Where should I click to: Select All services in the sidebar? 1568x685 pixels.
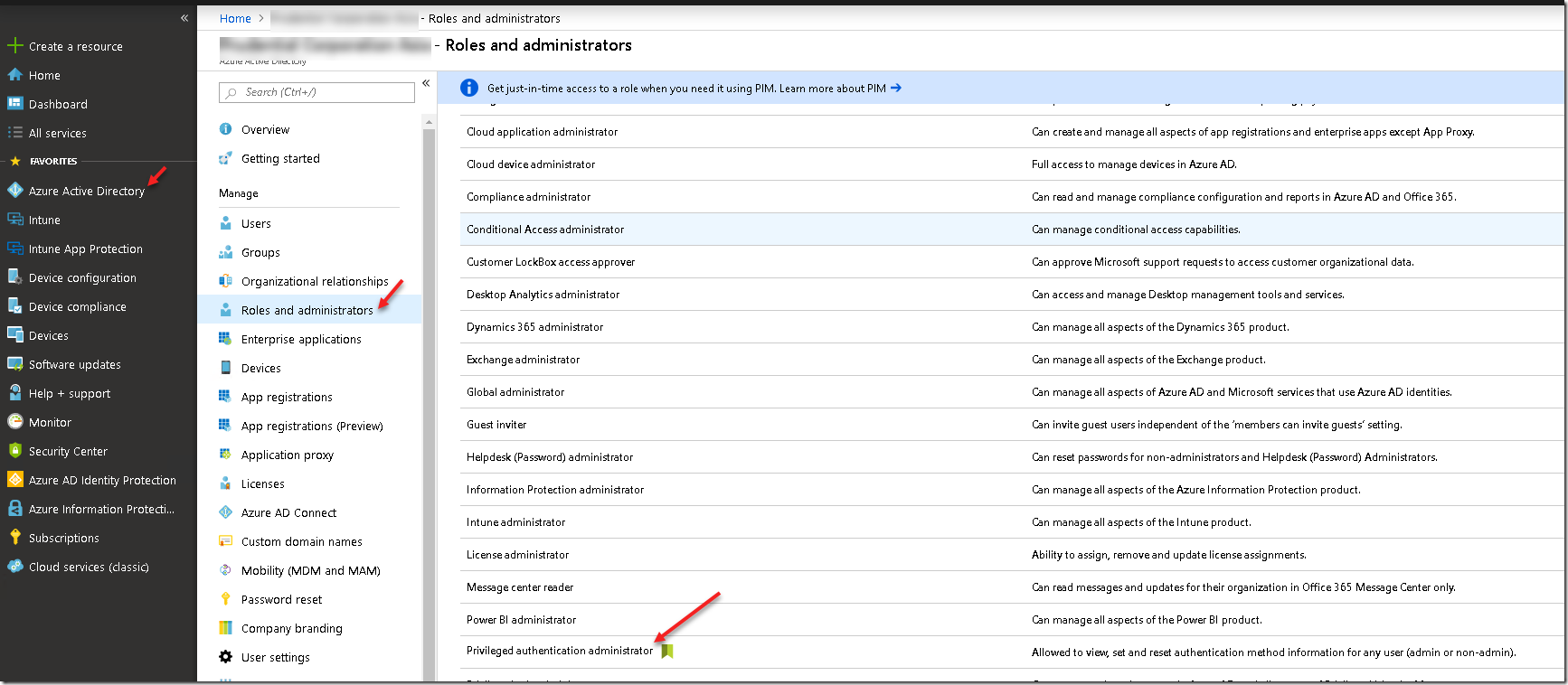click(x=57, y=133)
